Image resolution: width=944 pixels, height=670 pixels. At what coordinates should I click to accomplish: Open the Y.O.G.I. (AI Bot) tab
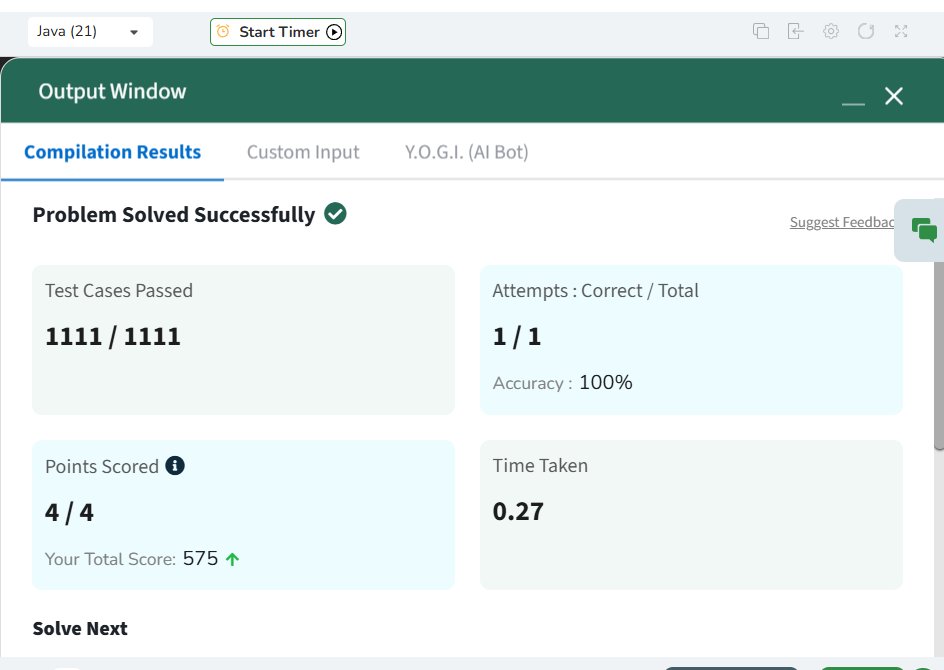click(x=466, y=152)
